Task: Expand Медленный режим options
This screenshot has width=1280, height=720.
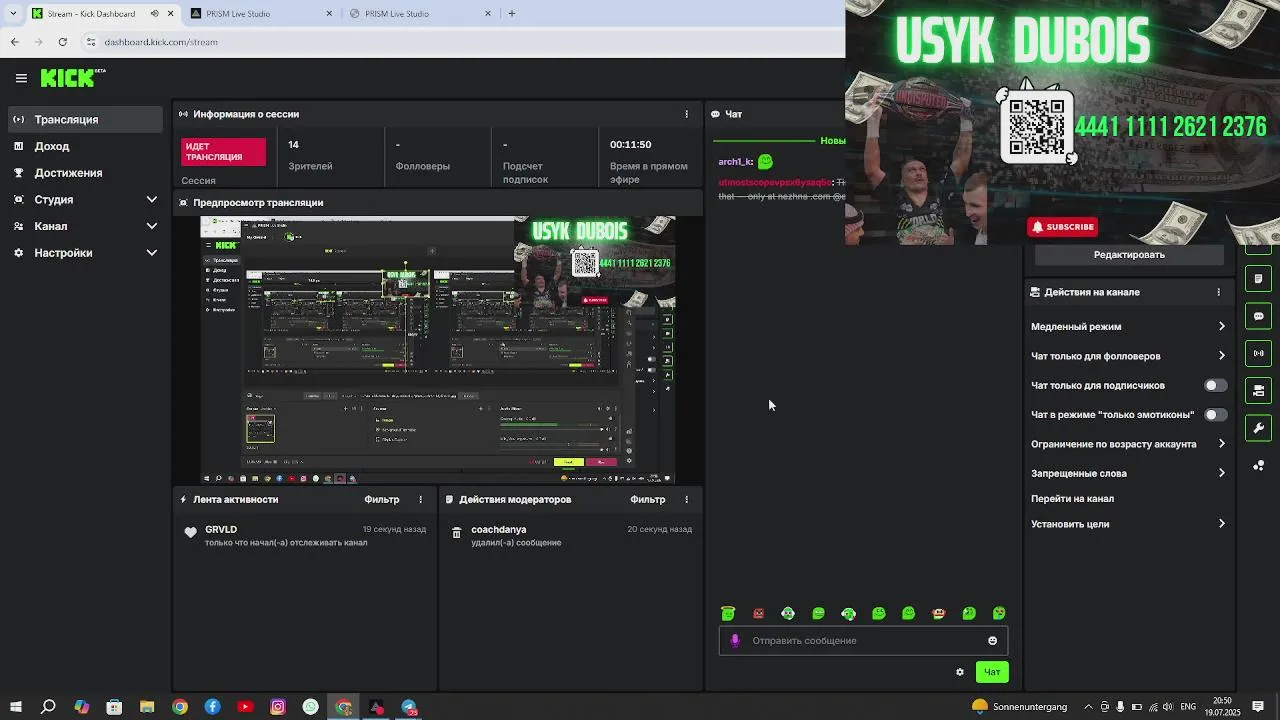Action: click(x=1128, y=326)
